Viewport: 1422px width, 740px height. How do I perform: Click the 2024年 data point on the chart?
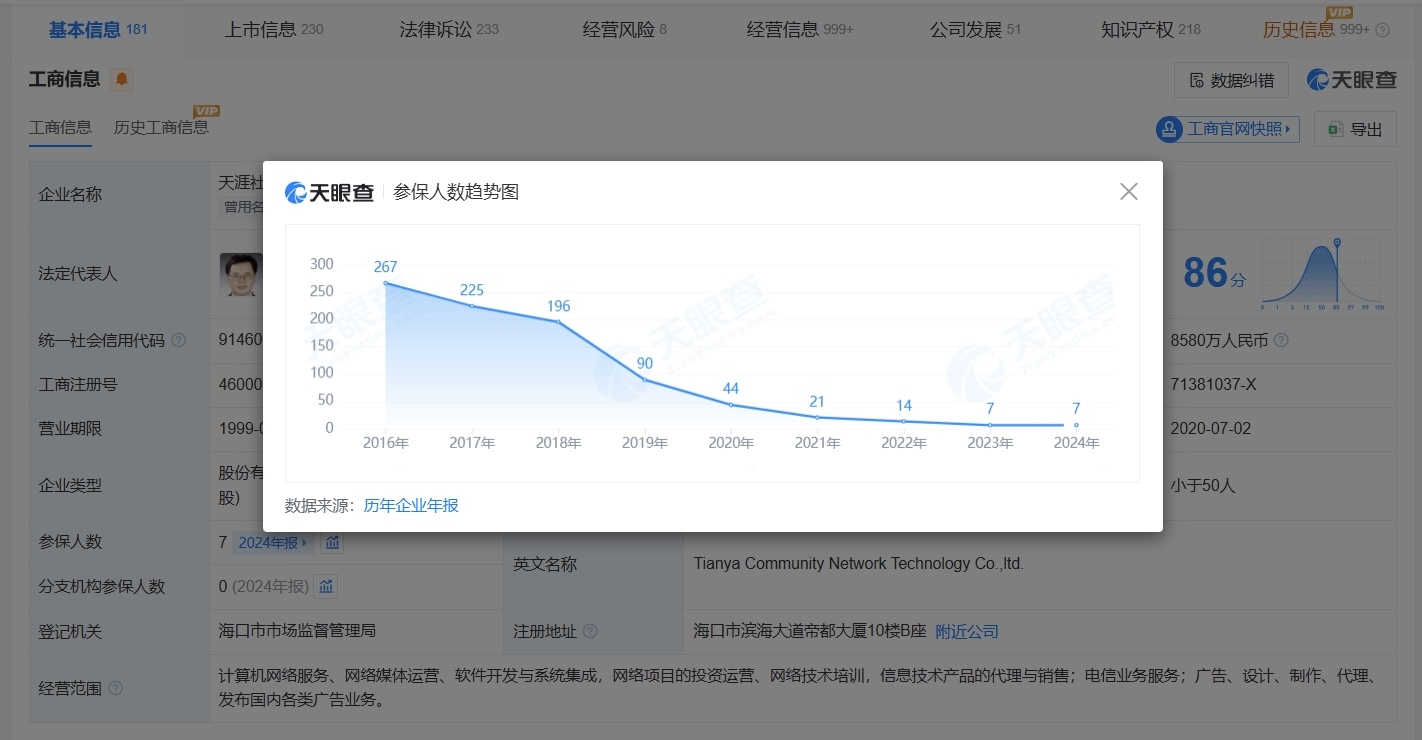[1076, 425]
